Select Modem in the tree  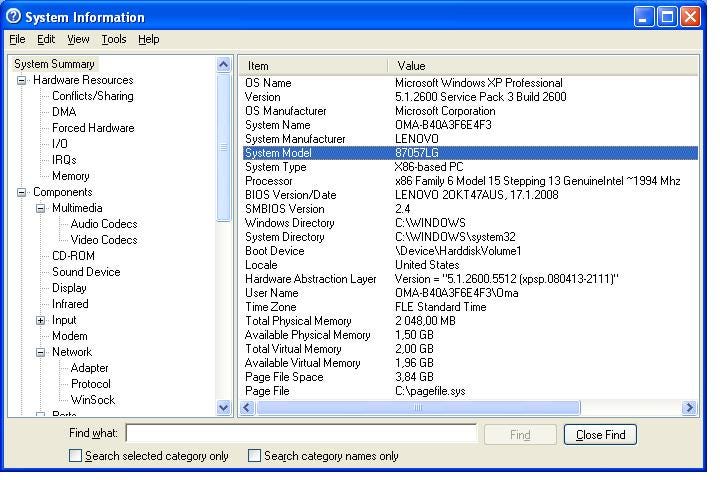click(x=69, y=336)
